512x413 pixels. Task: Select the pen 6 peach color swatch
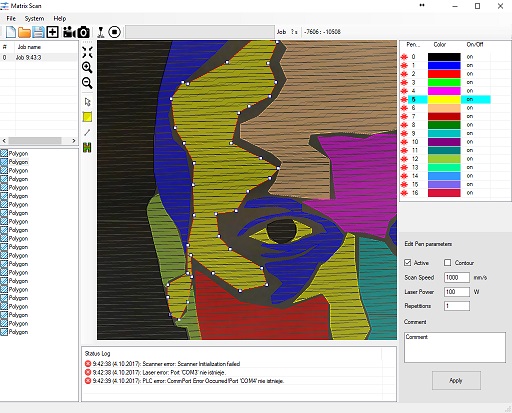point(444,108)
